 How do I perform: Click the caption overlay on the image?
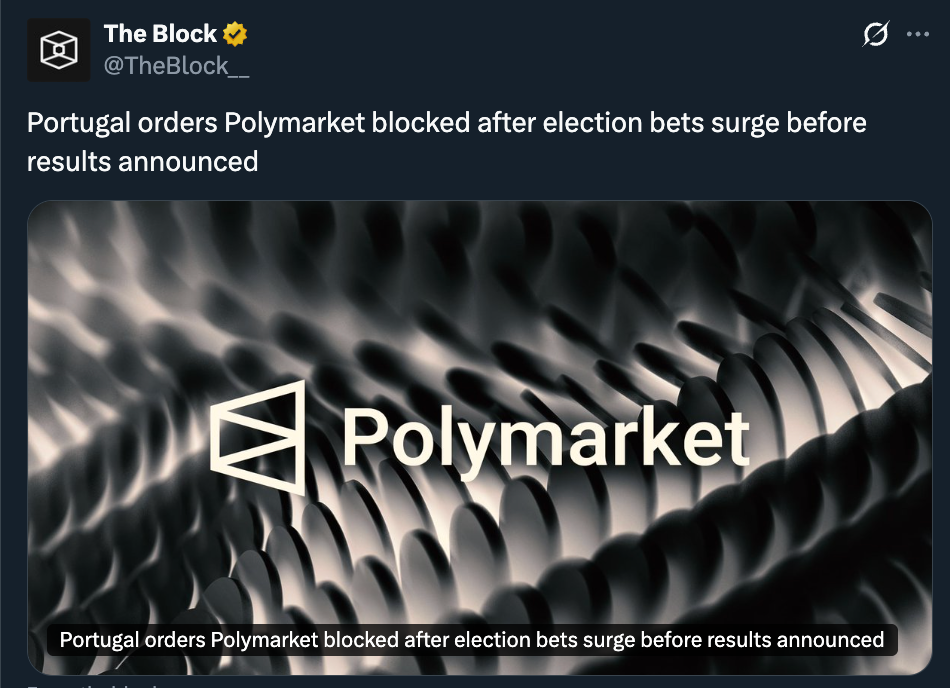click(x=472, y=640)
